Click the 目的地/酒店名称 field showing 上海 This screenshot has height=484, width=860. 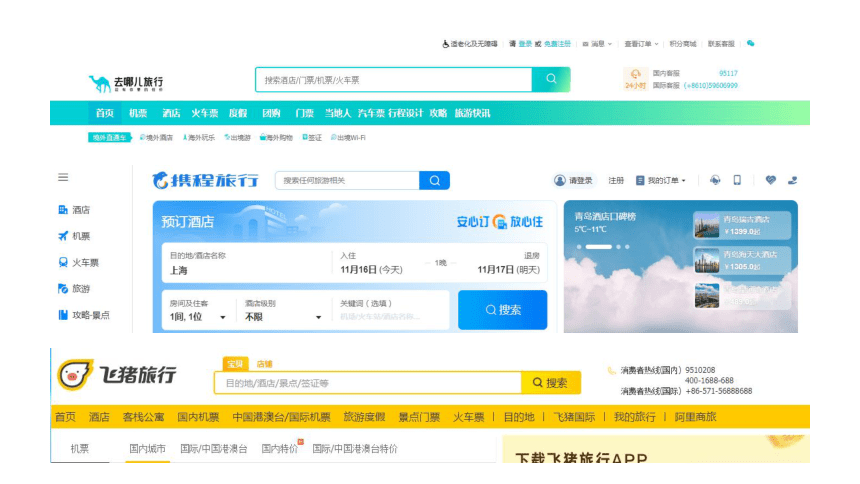(247, 263)
